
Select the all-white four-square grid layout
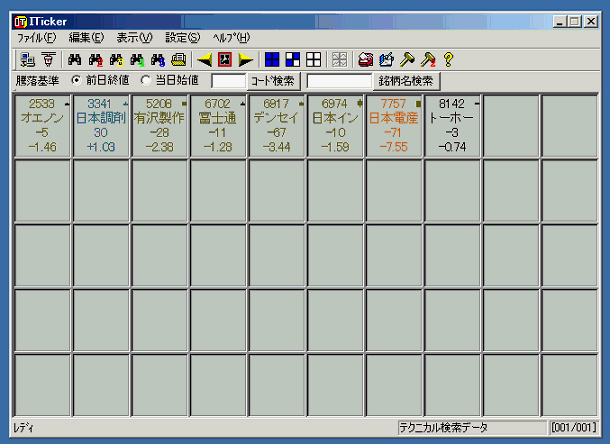(x=314, y=60)
